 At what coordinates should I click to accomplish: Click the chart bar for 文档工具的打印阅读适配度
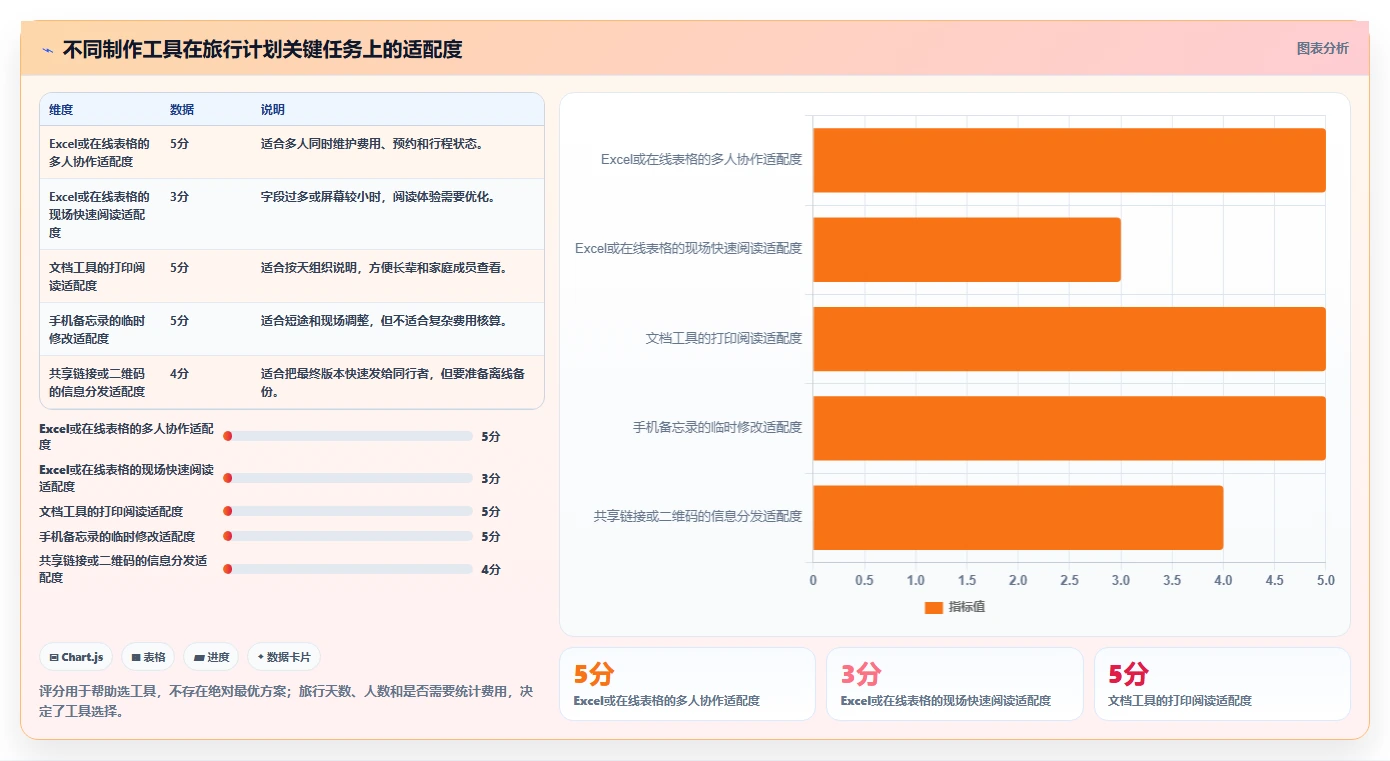[x=1069, y=338]
